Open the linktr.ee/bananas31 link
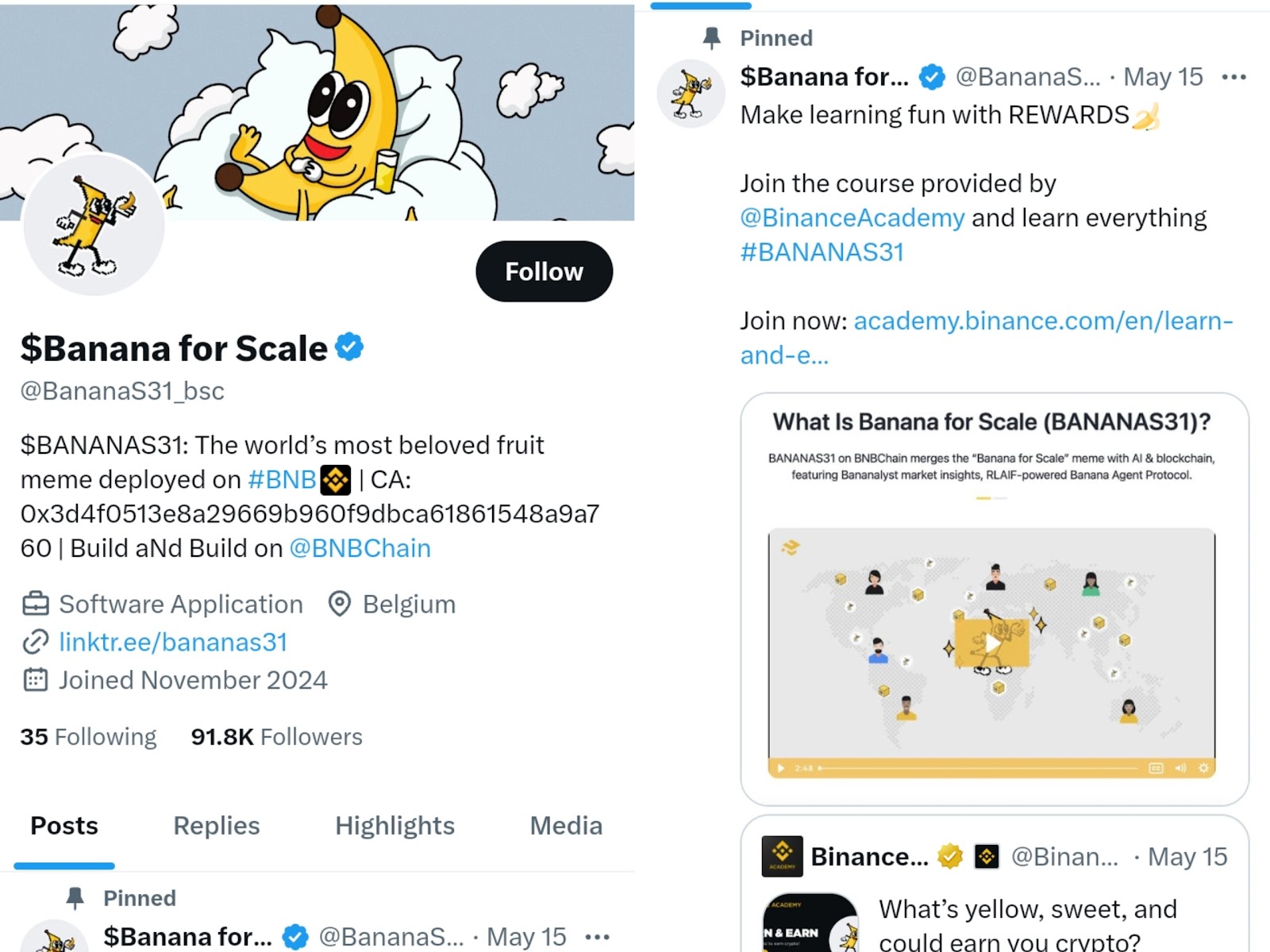The width and height of the screenshot is (1270, 952). click(x=173, y=642)
